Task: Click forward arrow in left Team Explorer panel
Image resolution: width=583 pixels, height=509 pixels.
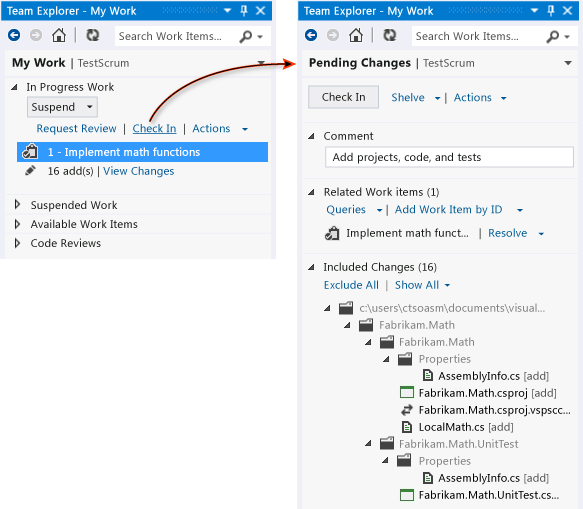Action: [x=36, y=35]
